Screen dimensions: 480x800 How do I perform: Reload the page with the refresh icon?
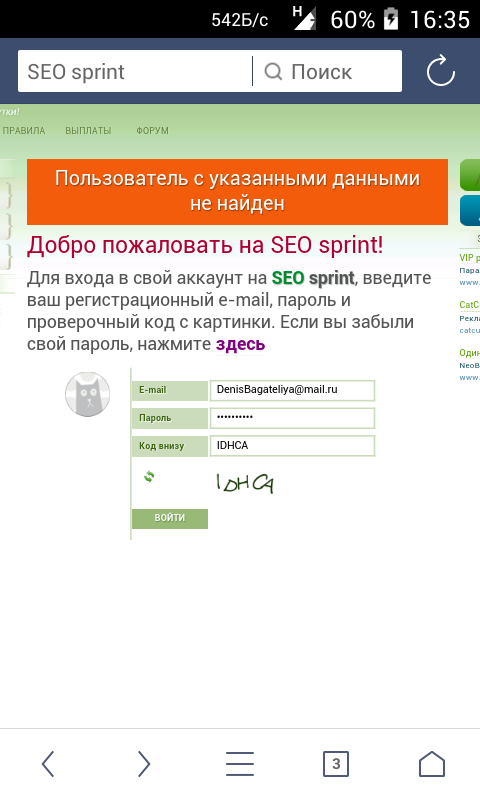tap(441, 71)
